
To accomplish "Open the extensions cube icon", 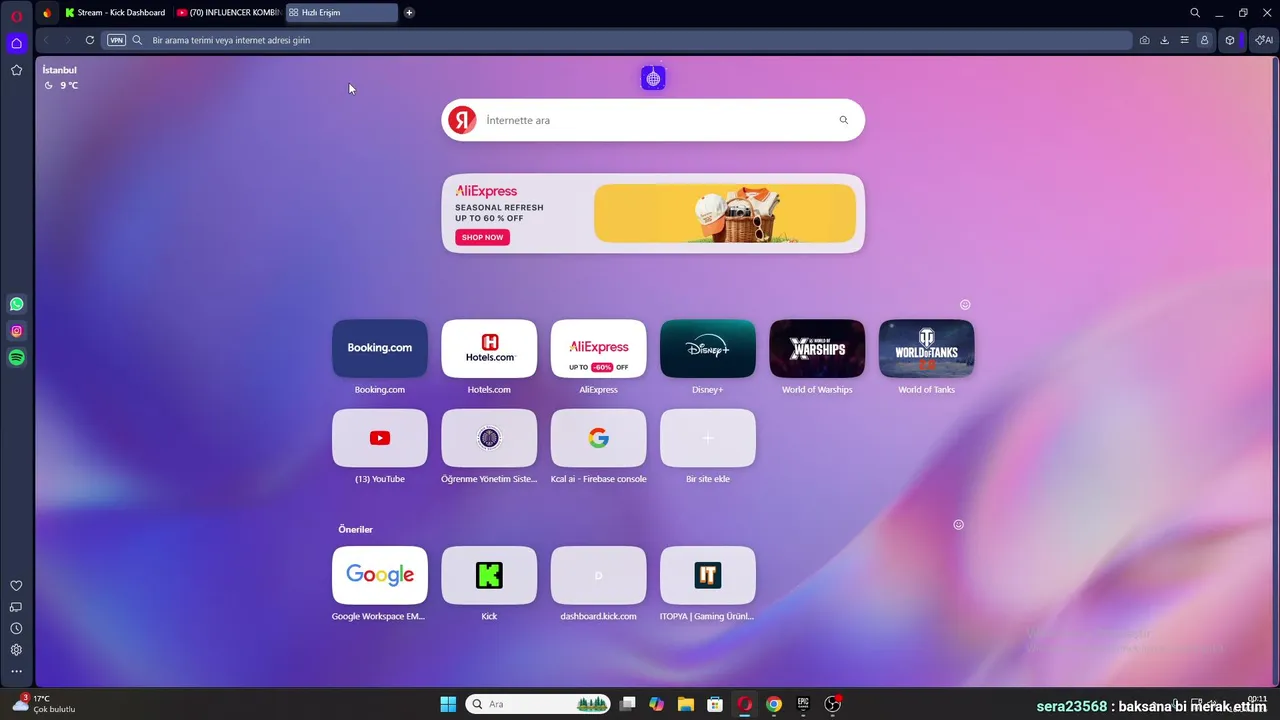I will pos(1230,40).
